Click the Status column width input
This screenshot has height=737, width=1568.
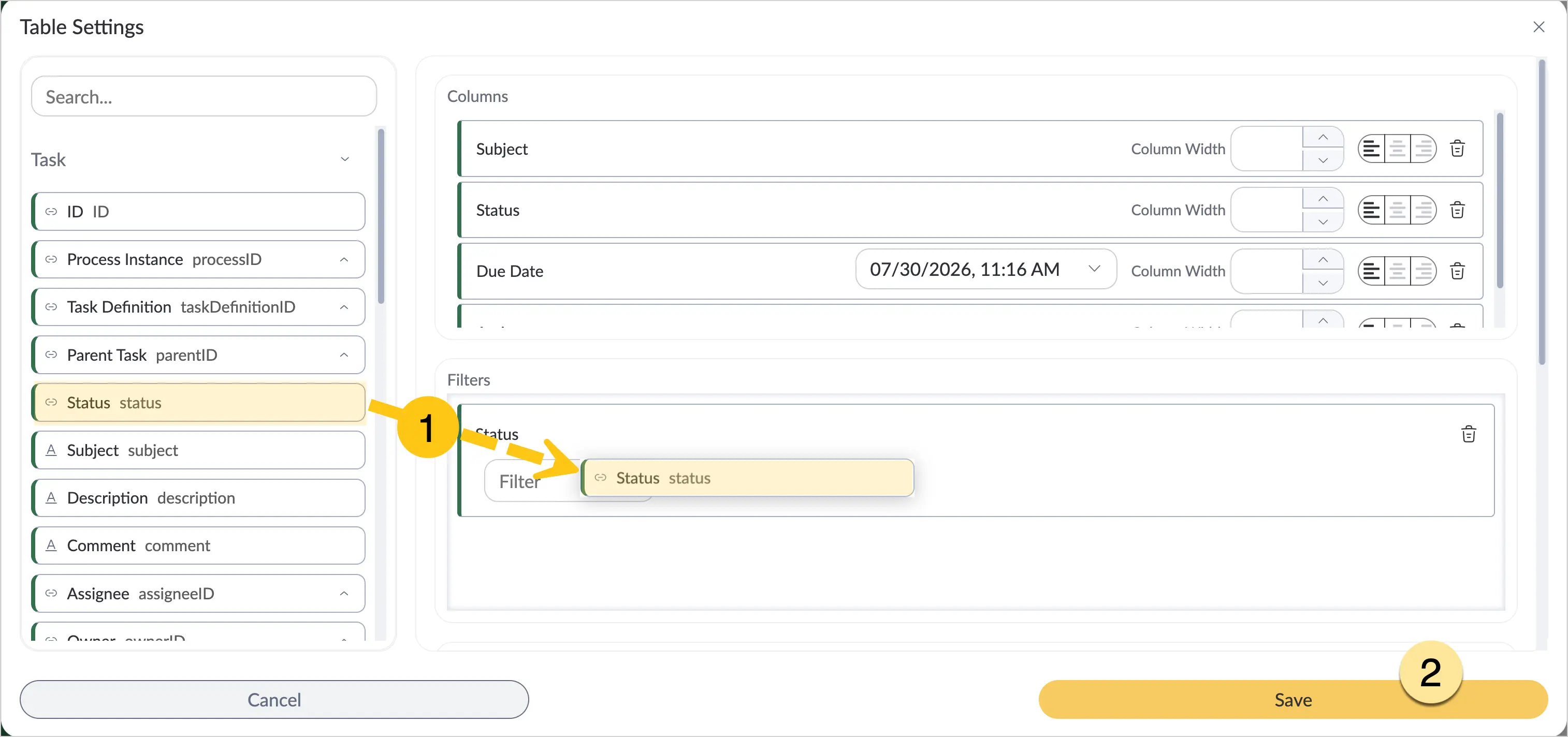pos(1266,210)
